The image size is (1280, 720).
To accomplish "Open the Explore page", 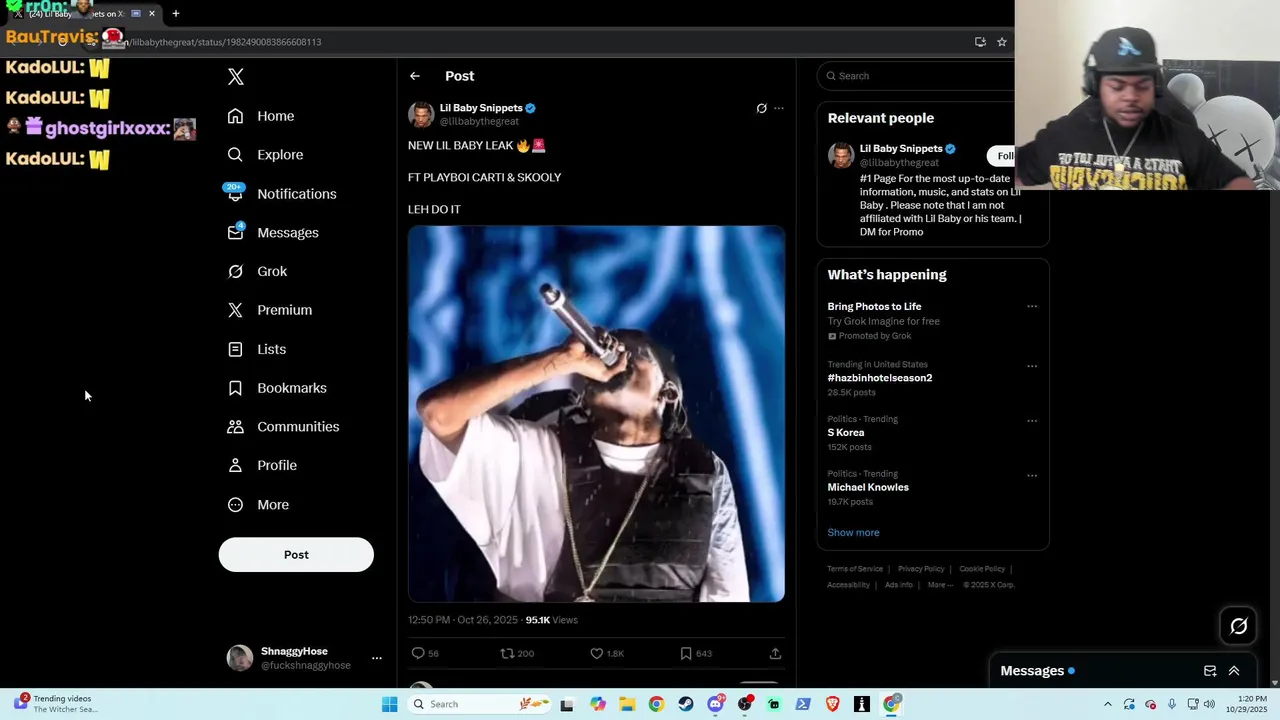I will (265, 155).
